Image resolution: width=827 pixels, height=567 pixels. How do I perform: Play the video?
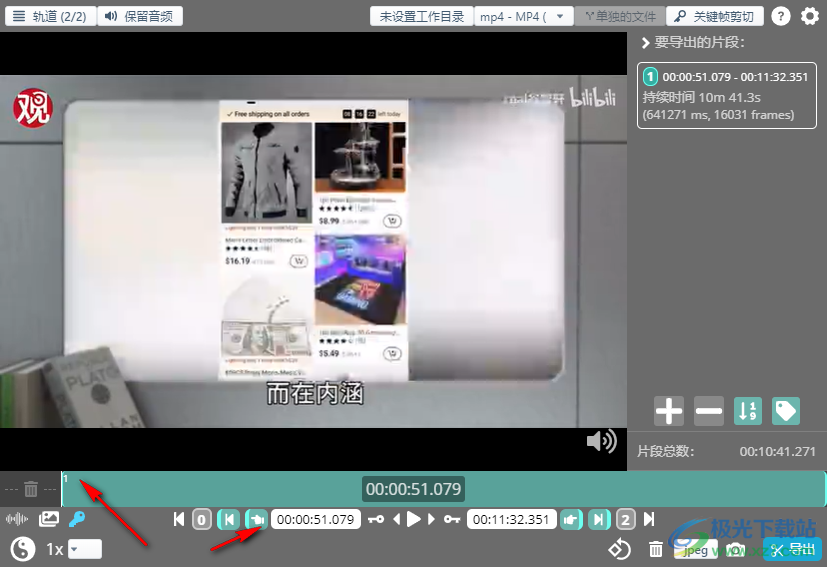pyautogui.click(x=414, y=520)
